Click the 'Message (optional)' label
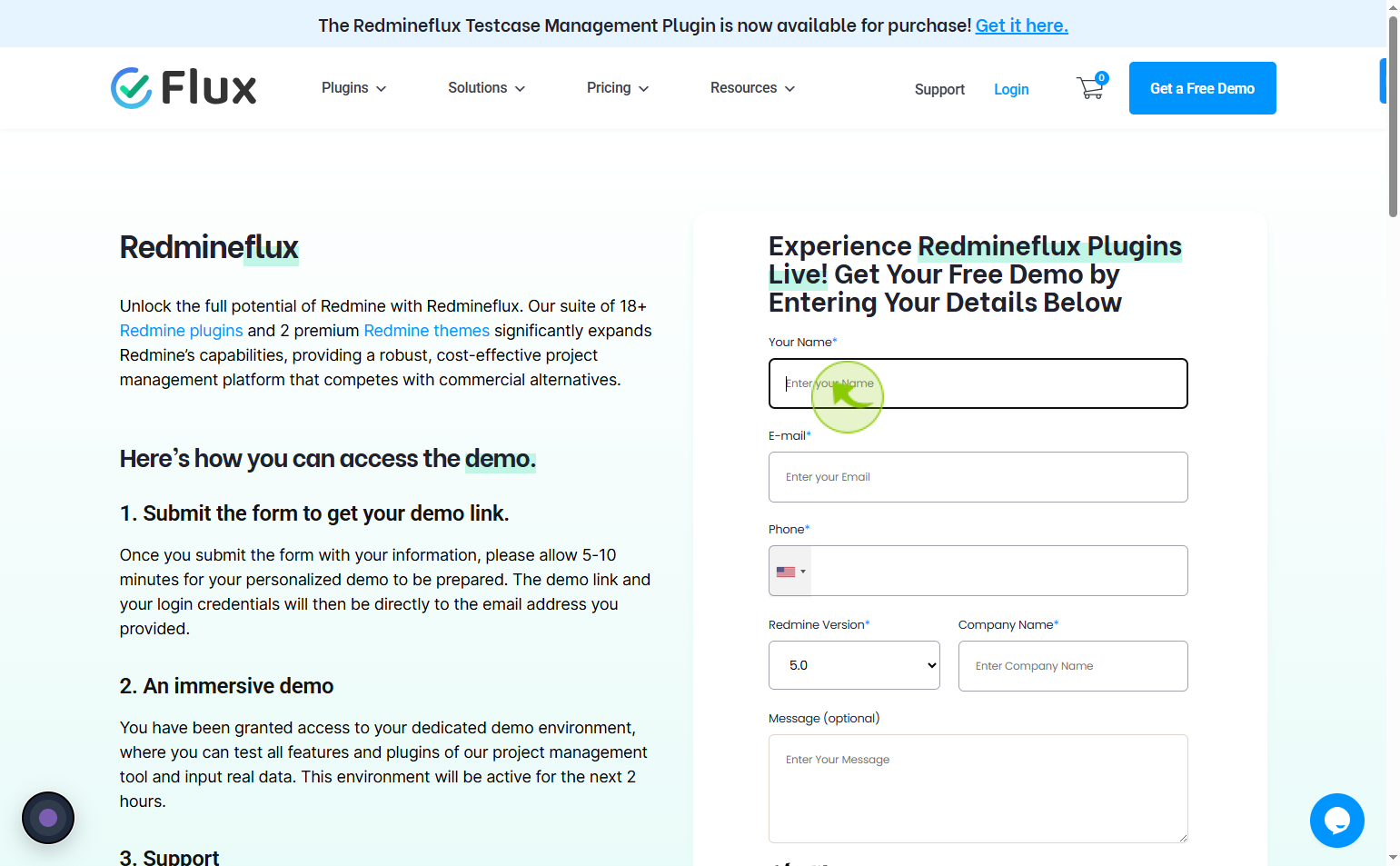 (x=824, y=718)
